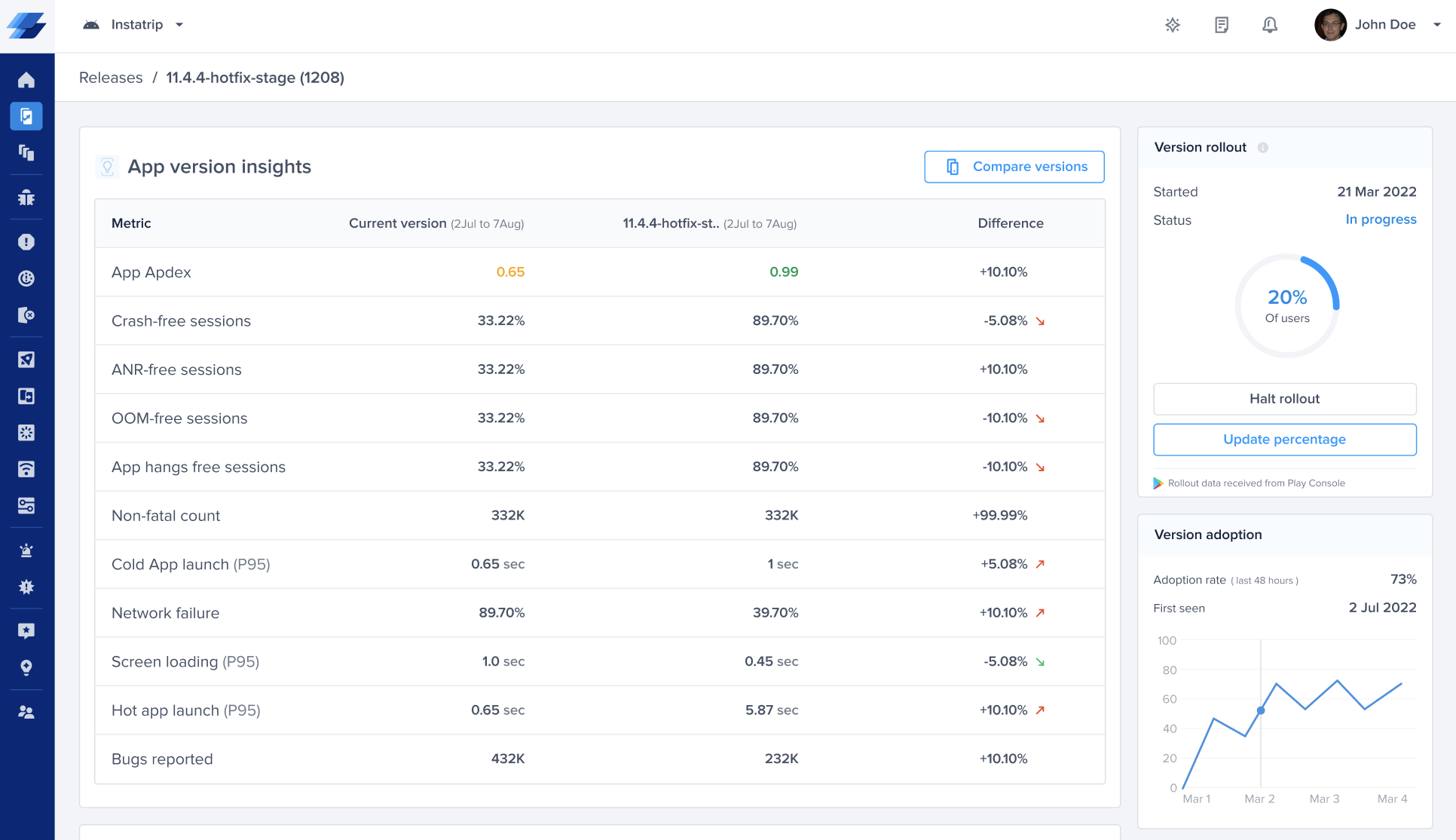Screen dimensions: 1456x840
Task: Click the 20% rollout progress ring
Action: click(x=1287, y=305)
